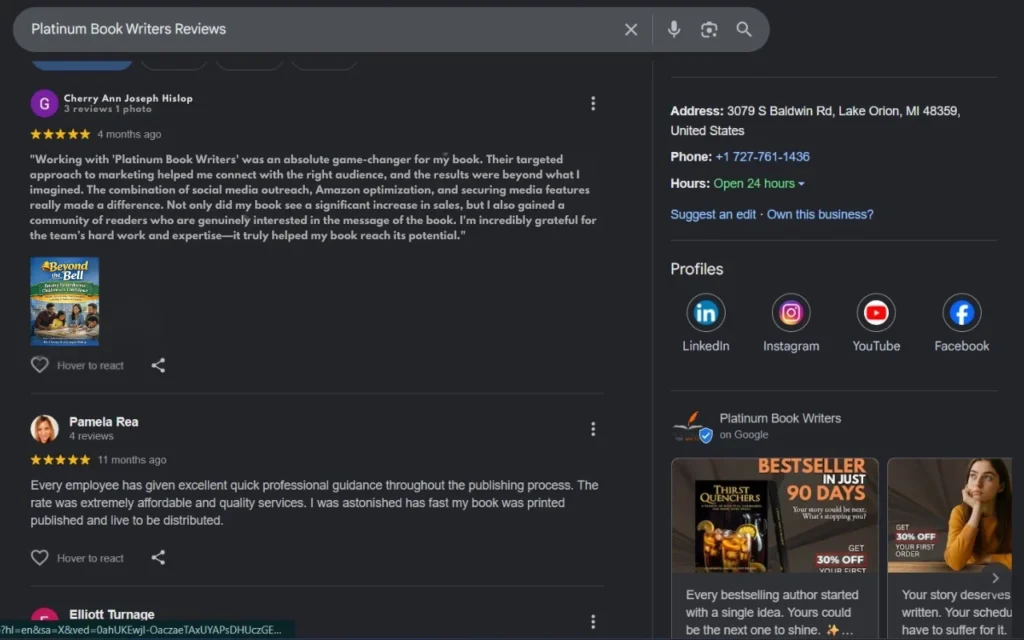1024x640 pixels.
Task: Open the LinkedIn profile icon
Action: [x=706, y=312]
